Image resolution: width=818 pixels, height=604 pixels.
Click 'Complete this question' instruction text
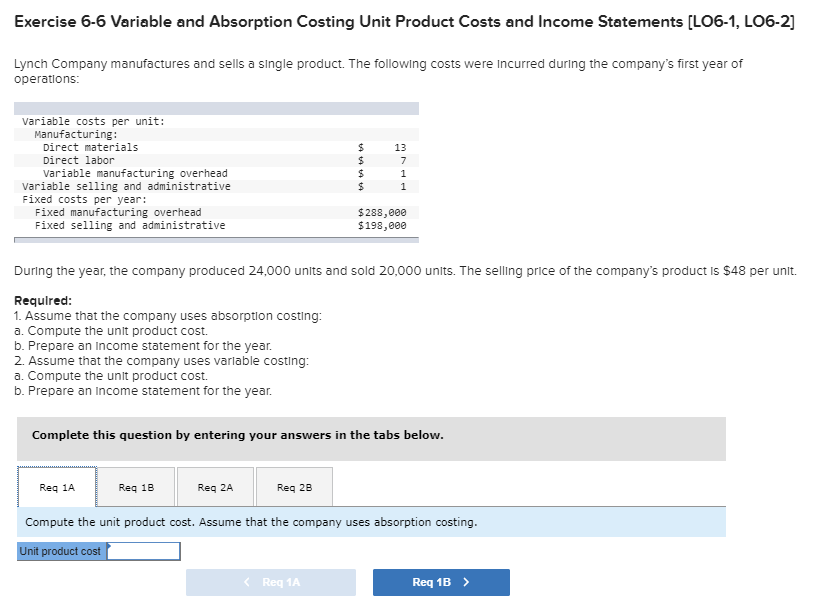pos(237,435)
